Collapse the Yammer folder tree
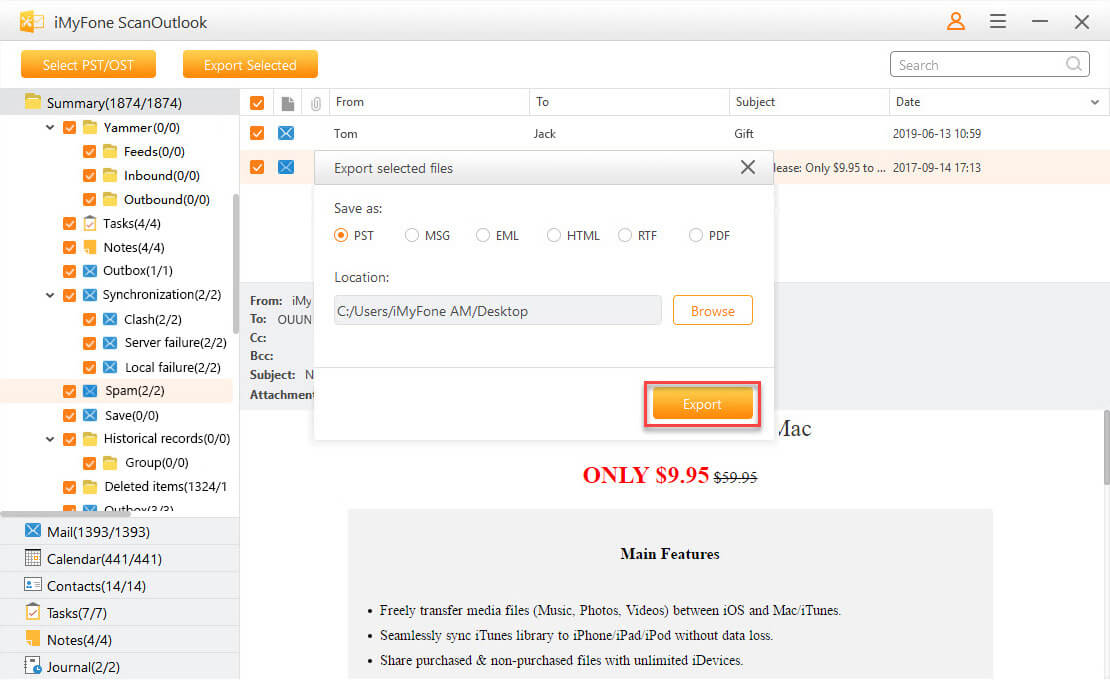Screen dimensions: 1110x680 pos(50,128)
